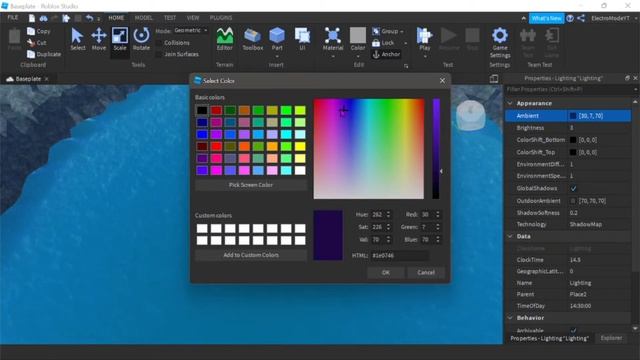Viewport: 640px width, 360px height.
Task: Click the hue-saturation color gradient field
Action: pyautogui.click(x=369, y=149)
